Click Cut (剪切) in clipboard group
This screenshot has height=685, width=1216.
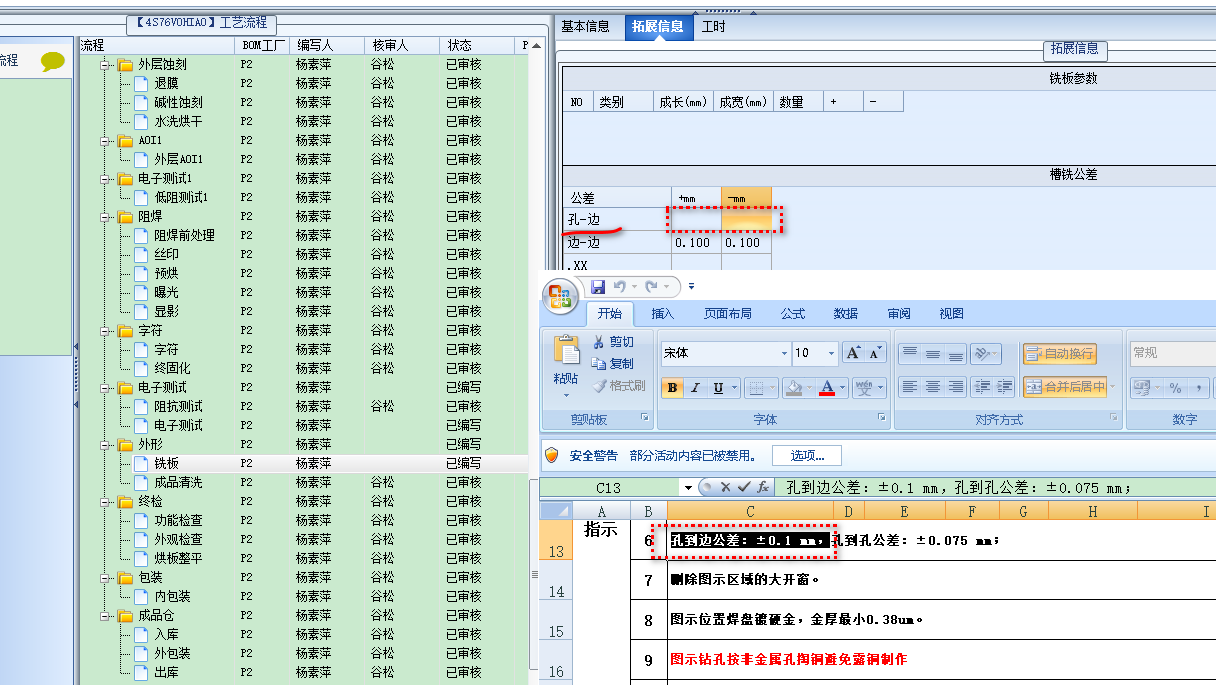click(612, 342)
